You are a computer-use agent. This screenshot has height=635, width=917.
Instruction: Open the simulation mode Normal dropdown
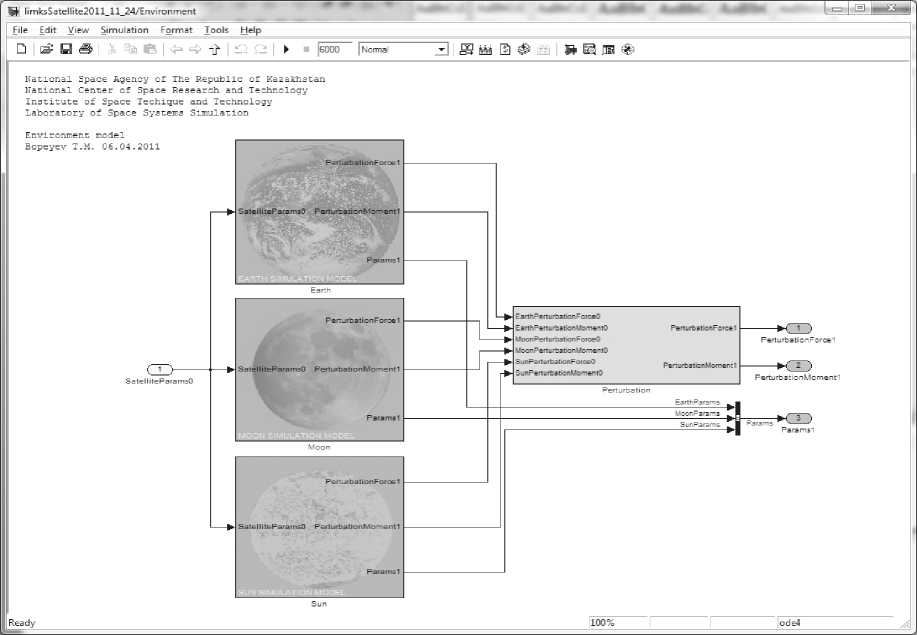[x=441, y=49]
